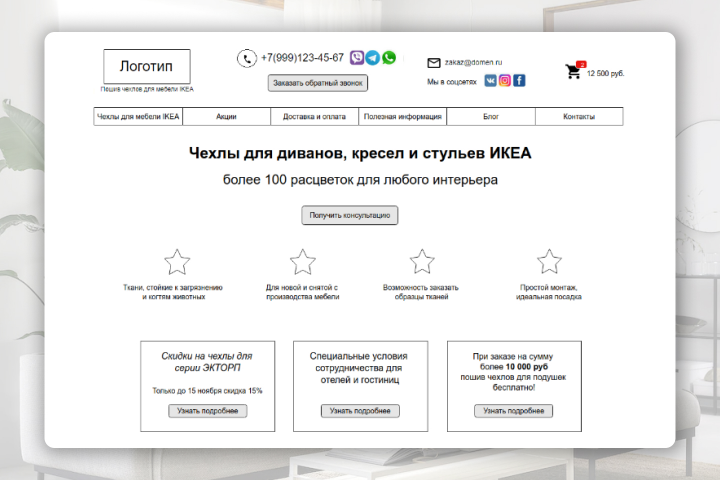Click subtitle 'более 100 расцветок для любого интерьера'
The height and width of the screenshot is (480, 720).
click(360, 180)
